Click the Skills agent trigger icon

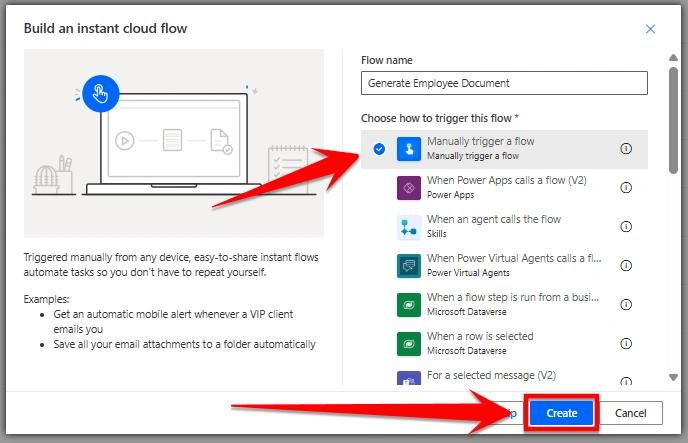(408, 227)
